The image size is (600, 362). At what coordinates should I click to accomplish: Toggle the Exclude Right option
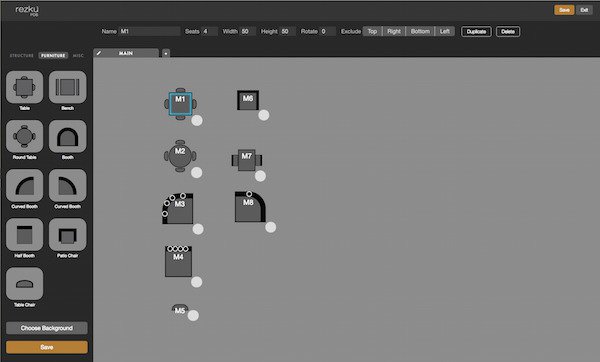(394, 31)
